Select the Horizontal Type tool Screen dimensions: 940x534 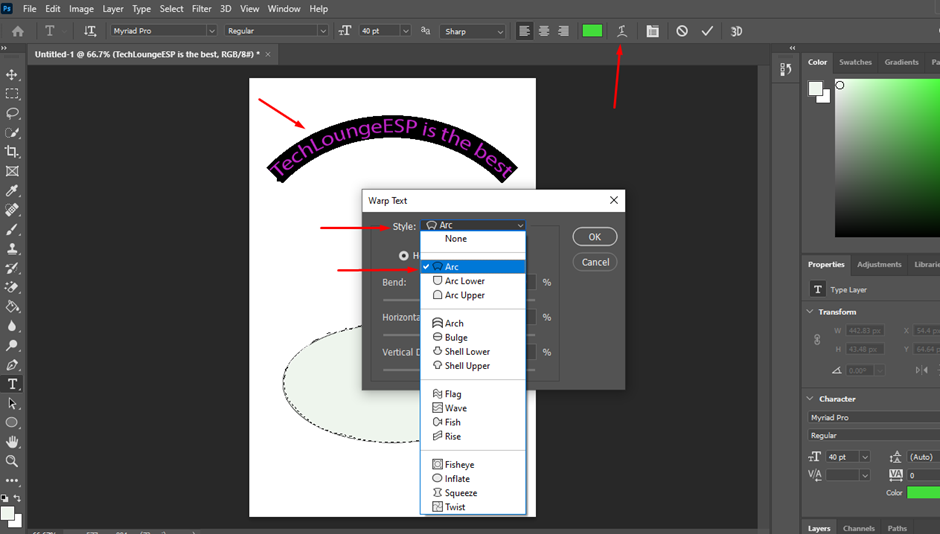(12, 384)
